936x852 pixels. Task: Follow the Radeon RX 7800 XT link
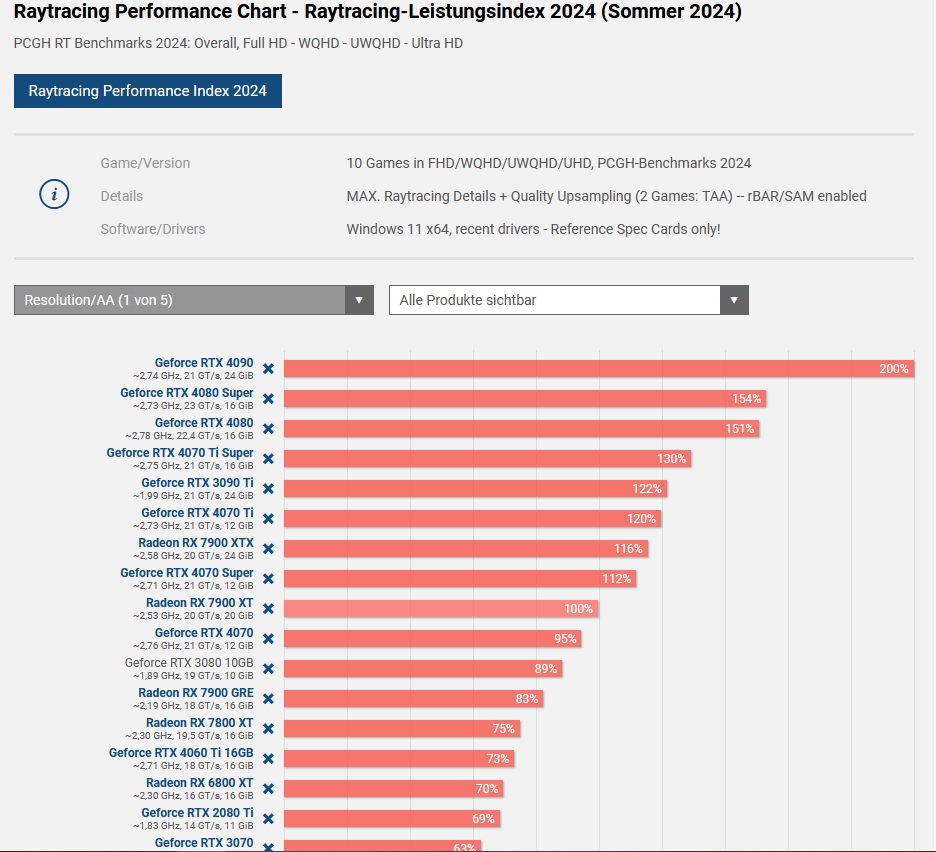[200, 722]
